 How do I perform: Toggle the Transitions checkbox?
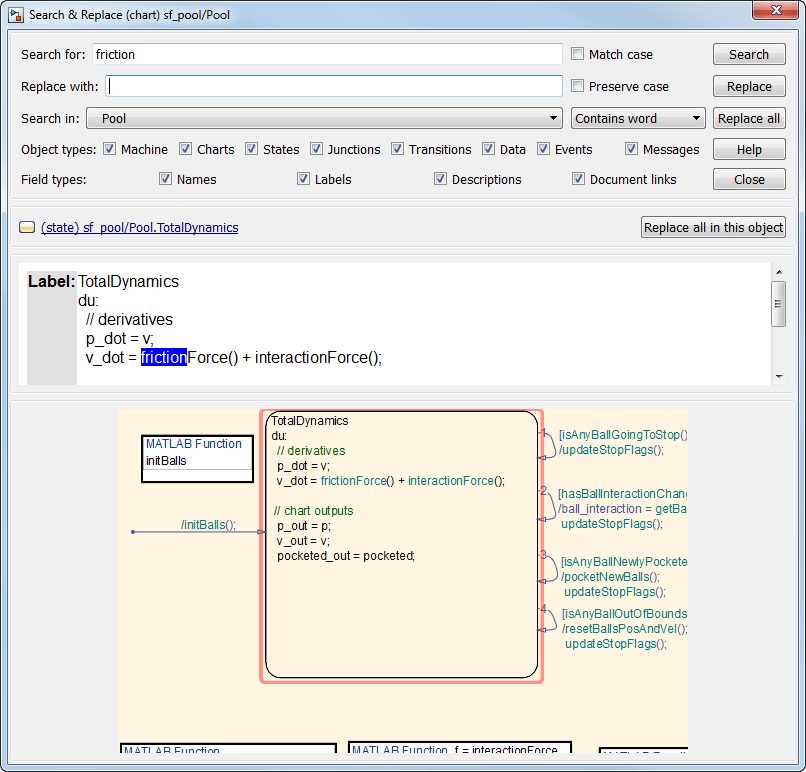(x=397, y=149)
